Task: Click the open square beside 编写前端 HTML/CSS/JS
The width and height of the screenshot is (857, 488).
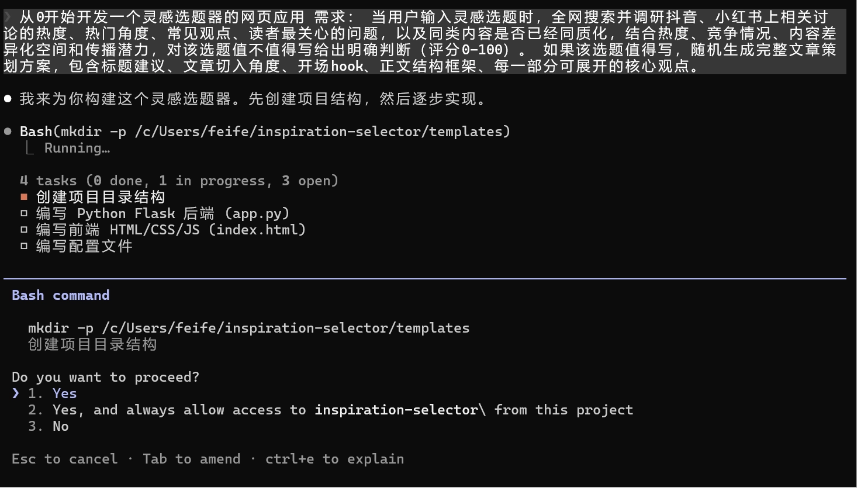Action: tap(24, 229)
